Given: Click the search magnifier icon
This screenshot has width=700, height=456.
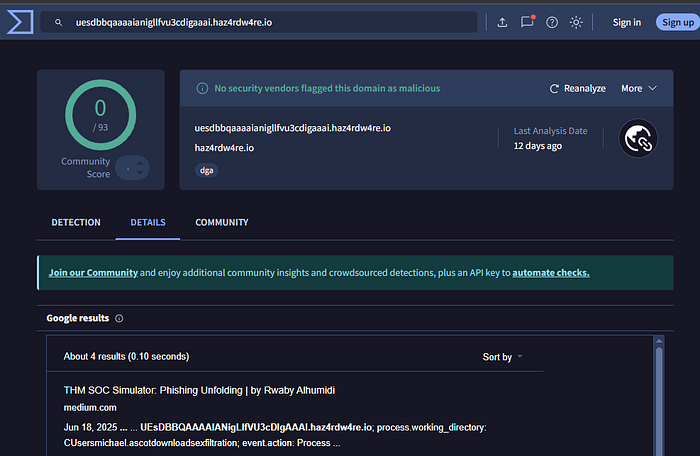Looking at the screenshot, I should (58, 22).
